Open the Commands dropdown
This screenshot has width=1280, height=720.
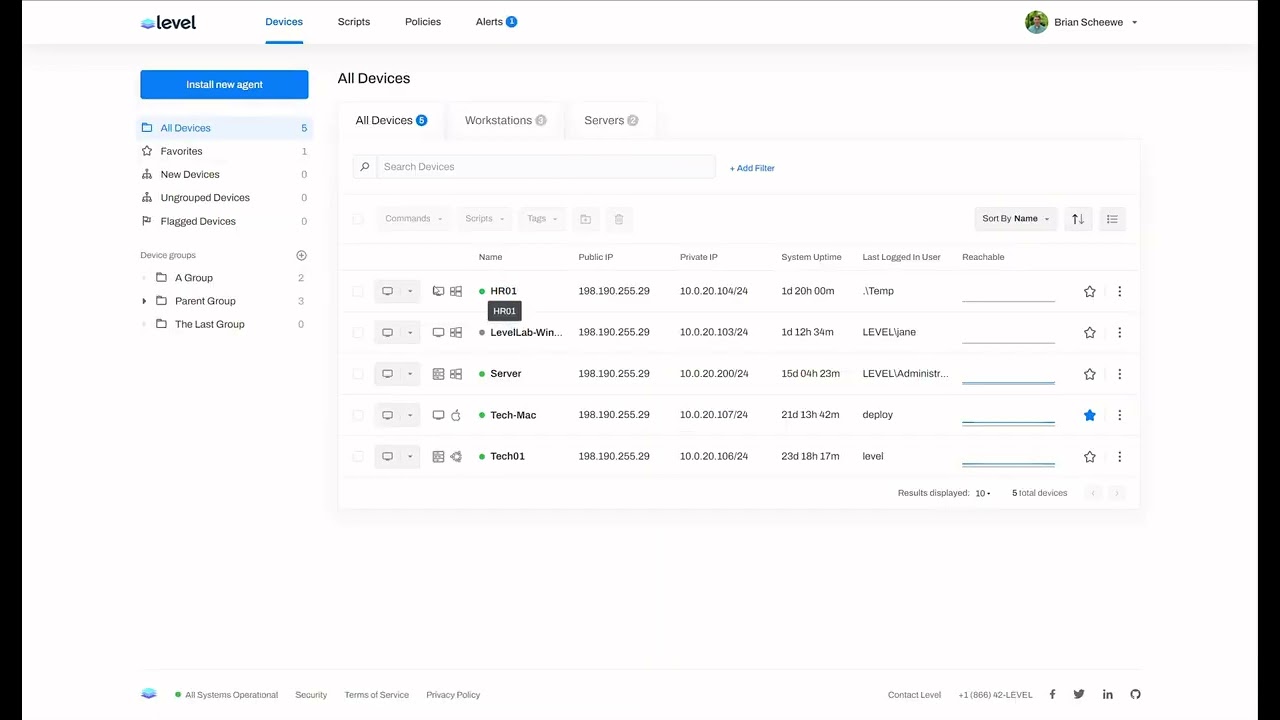pos(413,219)
